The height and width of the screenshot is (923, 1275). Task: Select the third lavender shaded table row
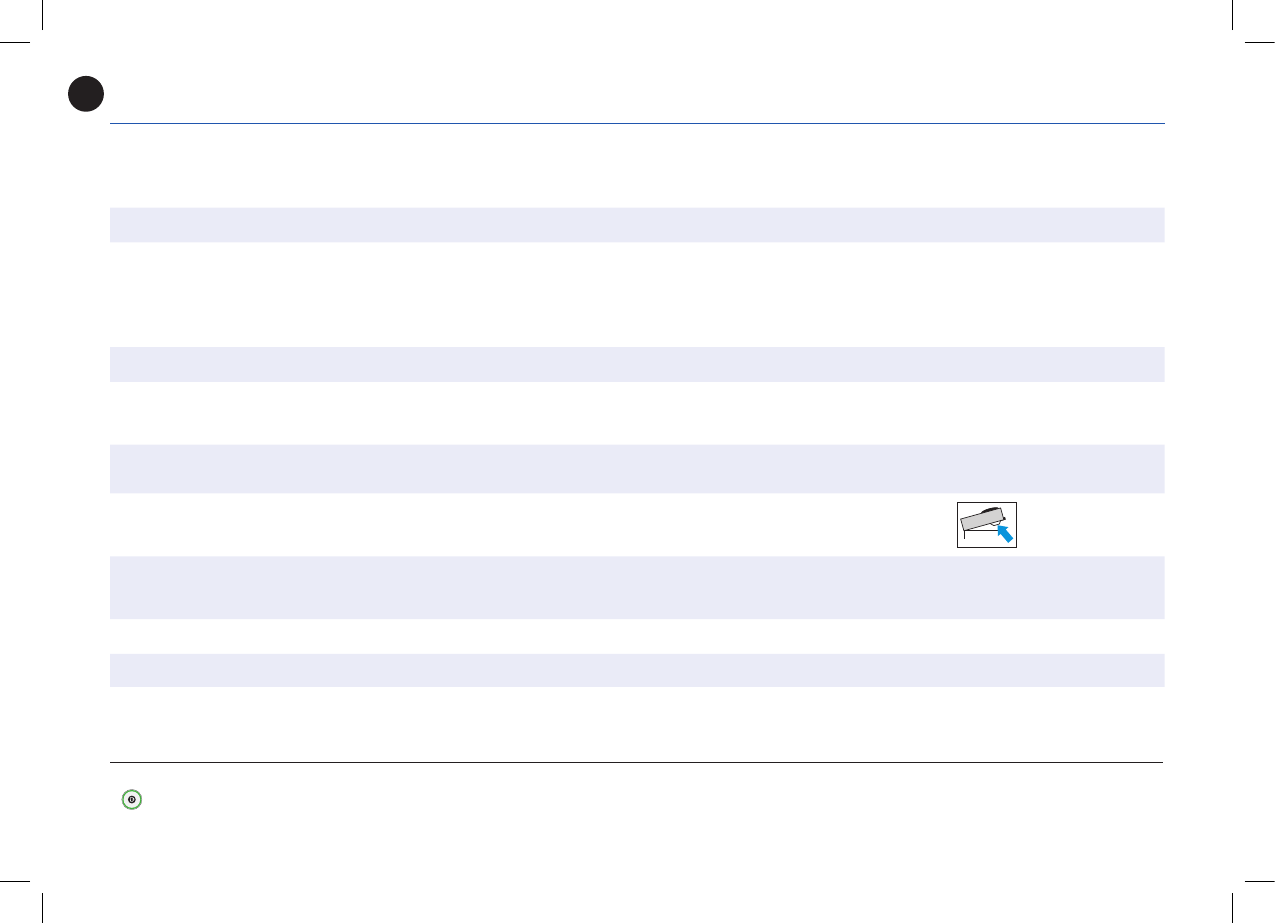(x=636, y=468)
